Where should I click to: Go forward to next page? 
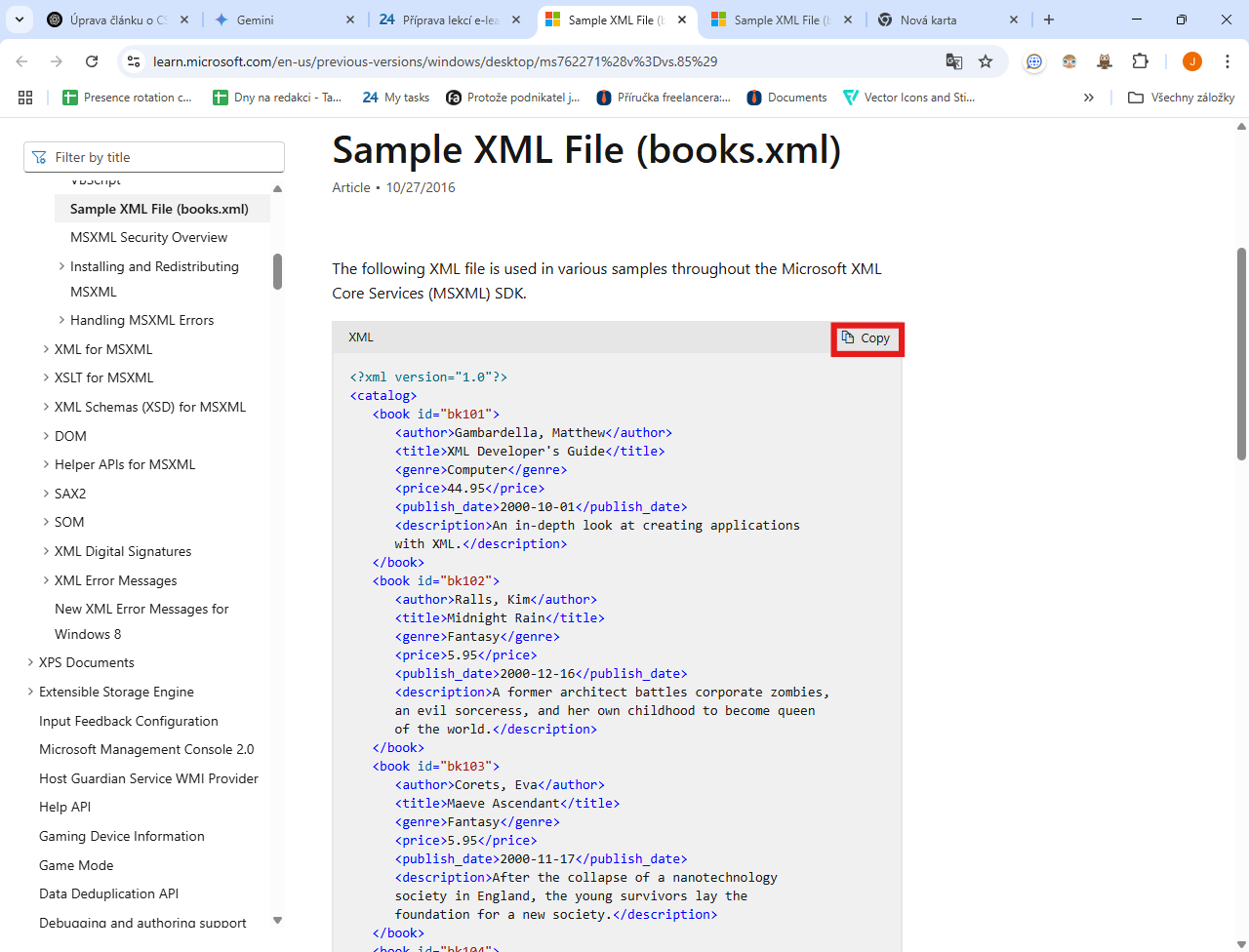[x=57, y=61]
